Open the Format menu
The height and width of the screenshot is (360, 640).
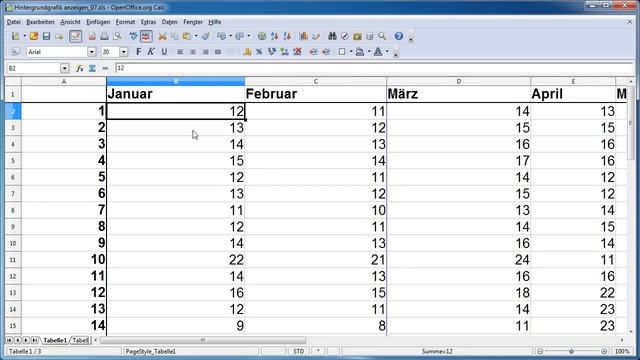click(x=125, y=22)
